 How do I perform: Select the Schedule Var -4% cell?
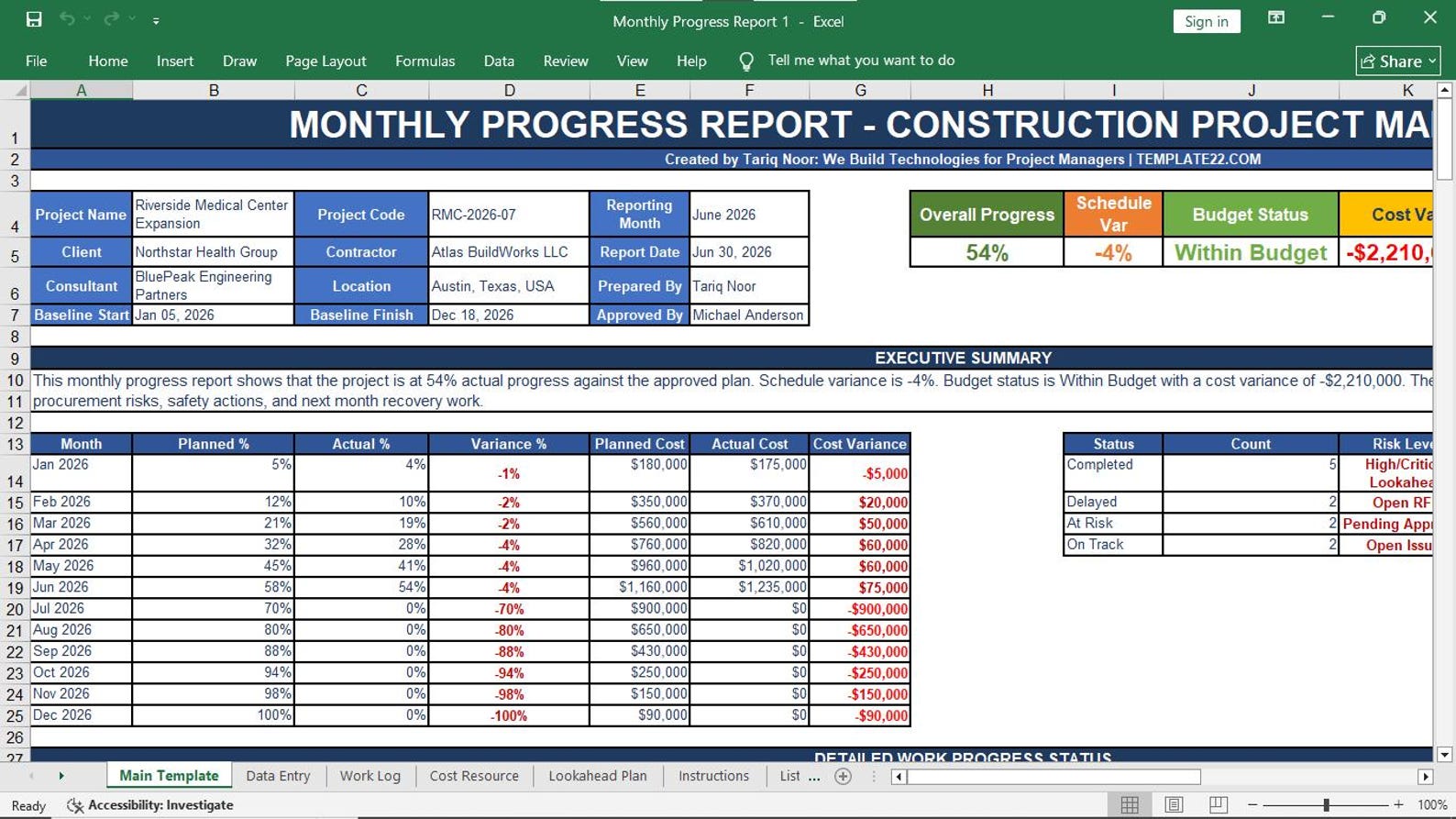pos(1113,252)
